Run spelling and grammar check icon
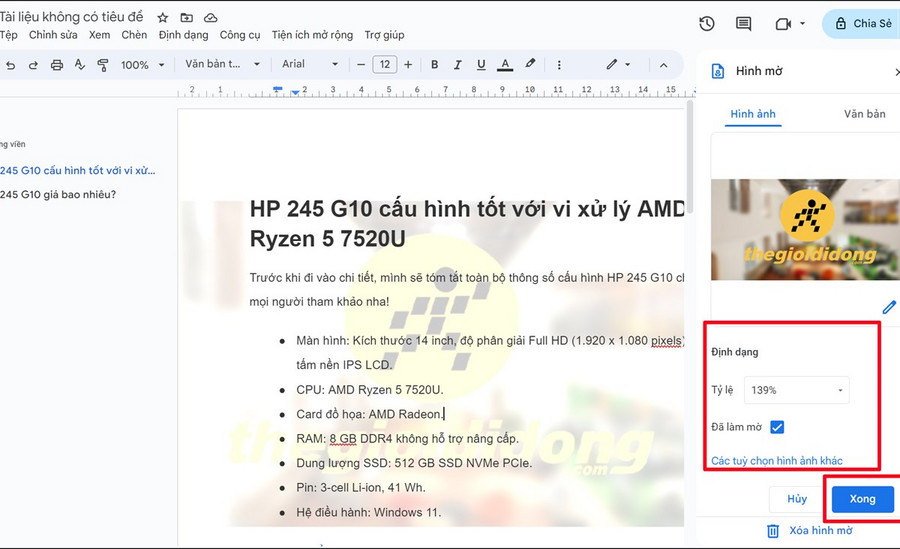The width and height of the screenshot is (900, 549). point(80,65)
